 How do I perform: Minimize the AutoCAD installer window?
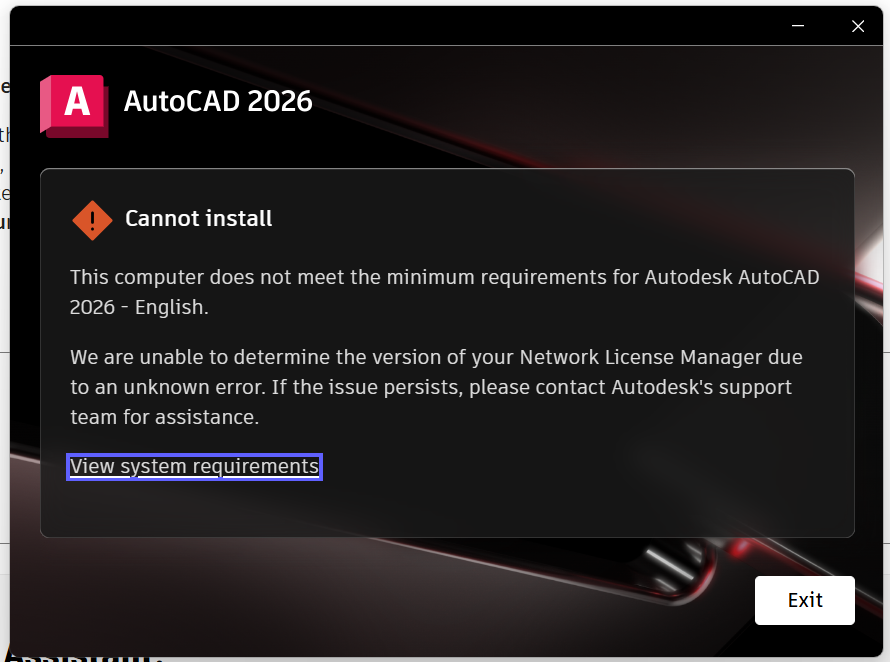798,27
